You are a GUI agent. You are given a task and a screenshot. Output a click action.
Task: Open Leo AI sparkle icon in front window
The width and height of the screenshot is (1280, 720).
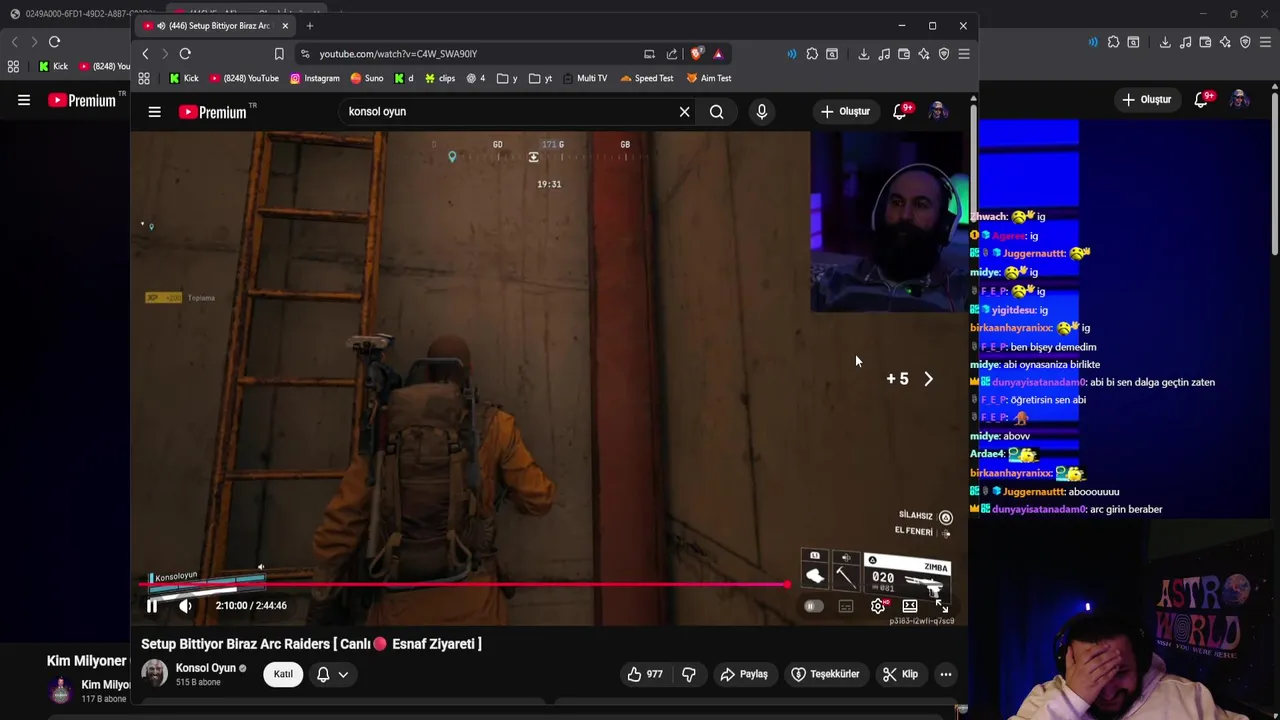coord(924,54)
